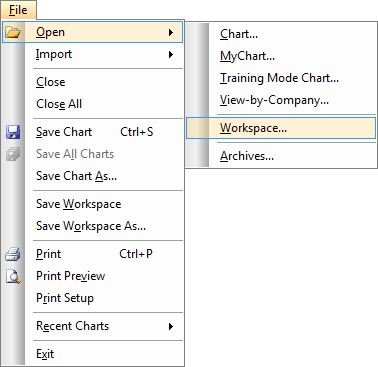The width and height of the screenshot is (378, 367).
Task: Click the Print Preview magnifier icon
Action: click(x=13, y=276)
